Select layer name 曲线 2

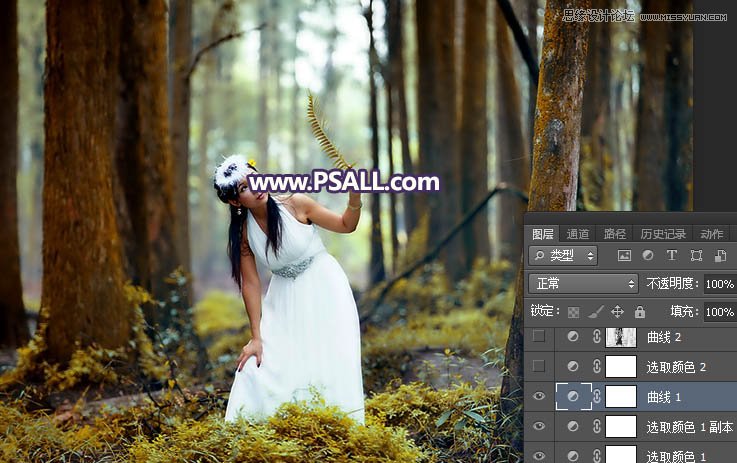[664, 337]
